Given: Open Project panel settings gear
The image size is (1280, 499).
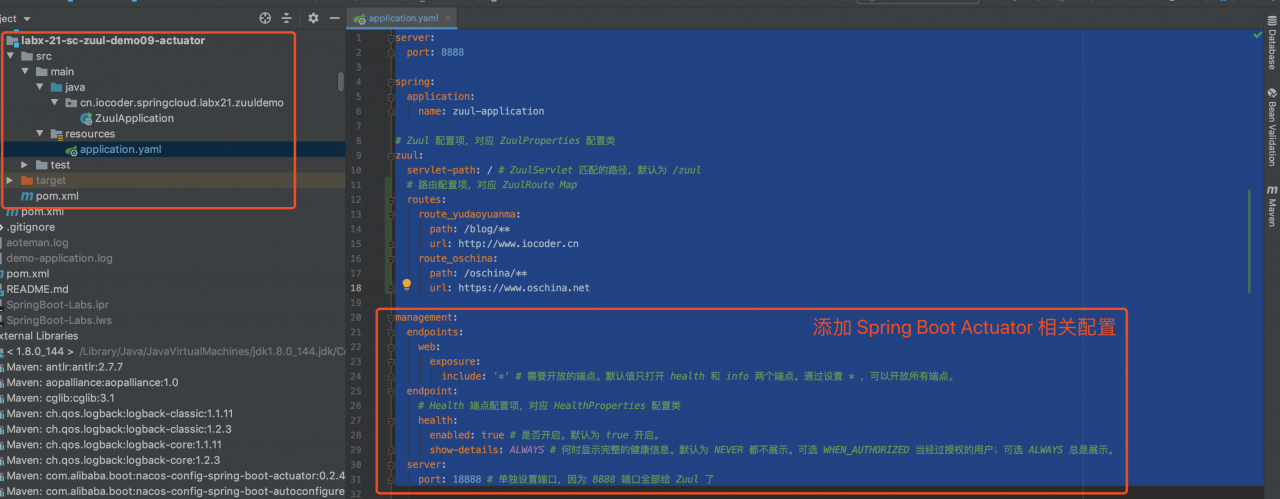Looking at the screenshot, I should point(313,18).
